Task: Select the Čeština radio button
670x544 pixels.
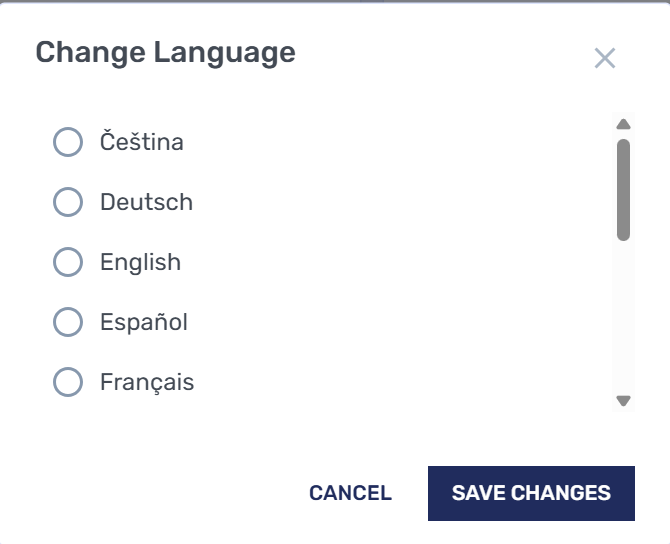Action: tap(67, 142)
